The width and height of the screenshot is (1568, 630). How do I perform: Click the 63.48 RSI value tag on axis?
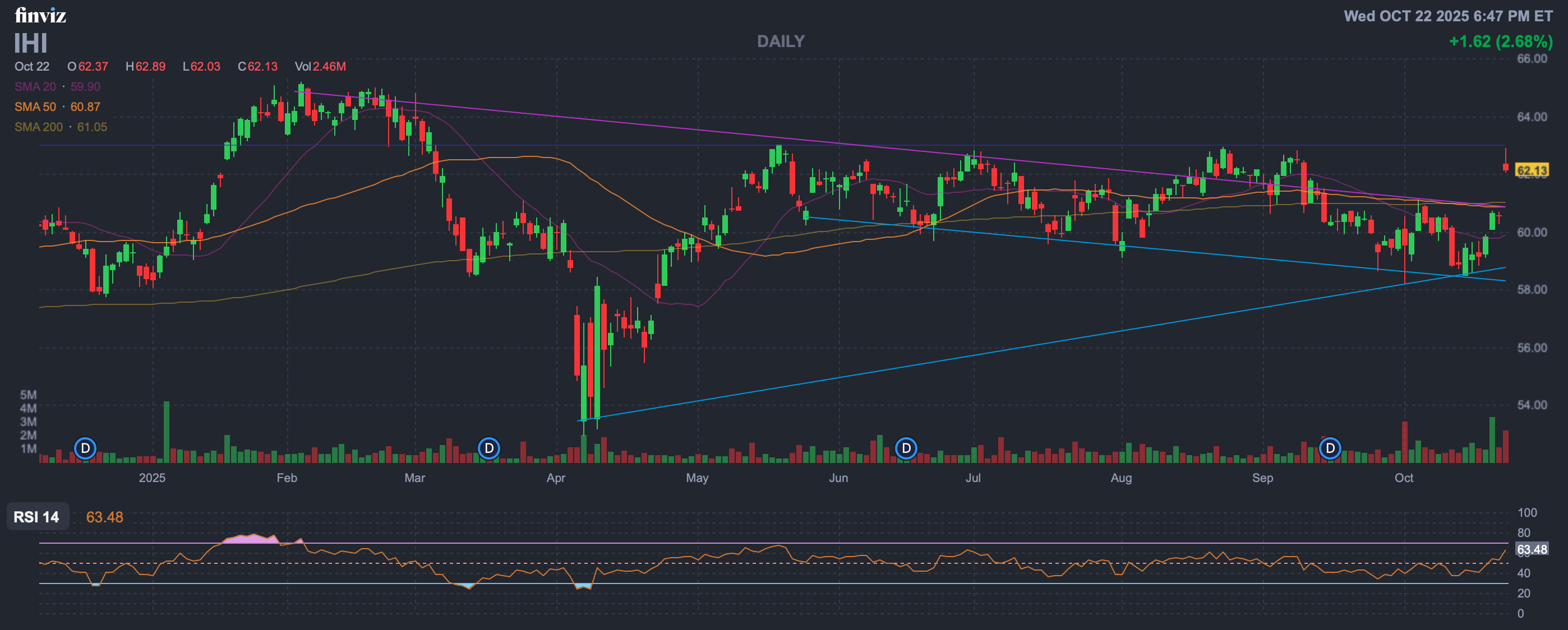1532,550
